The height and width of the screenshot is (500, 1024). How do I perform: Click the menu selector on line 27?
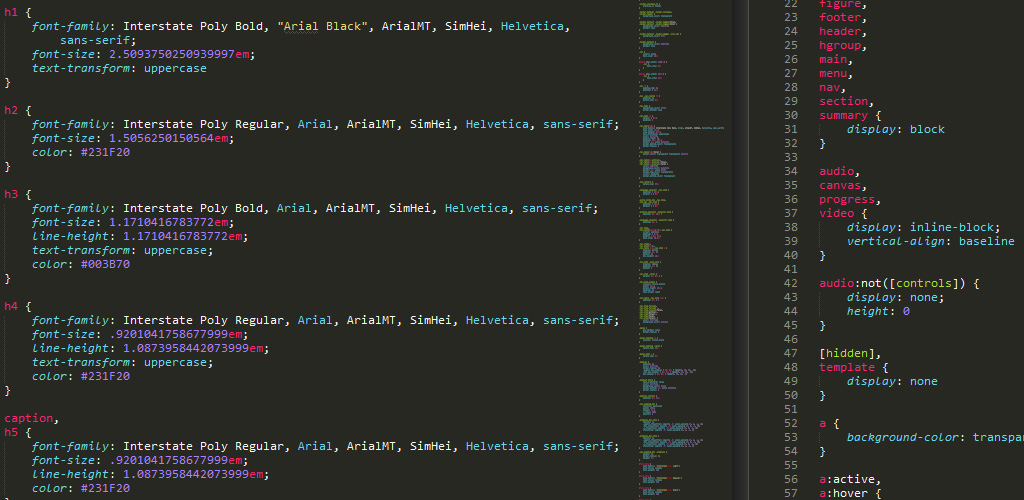point(831,73)
